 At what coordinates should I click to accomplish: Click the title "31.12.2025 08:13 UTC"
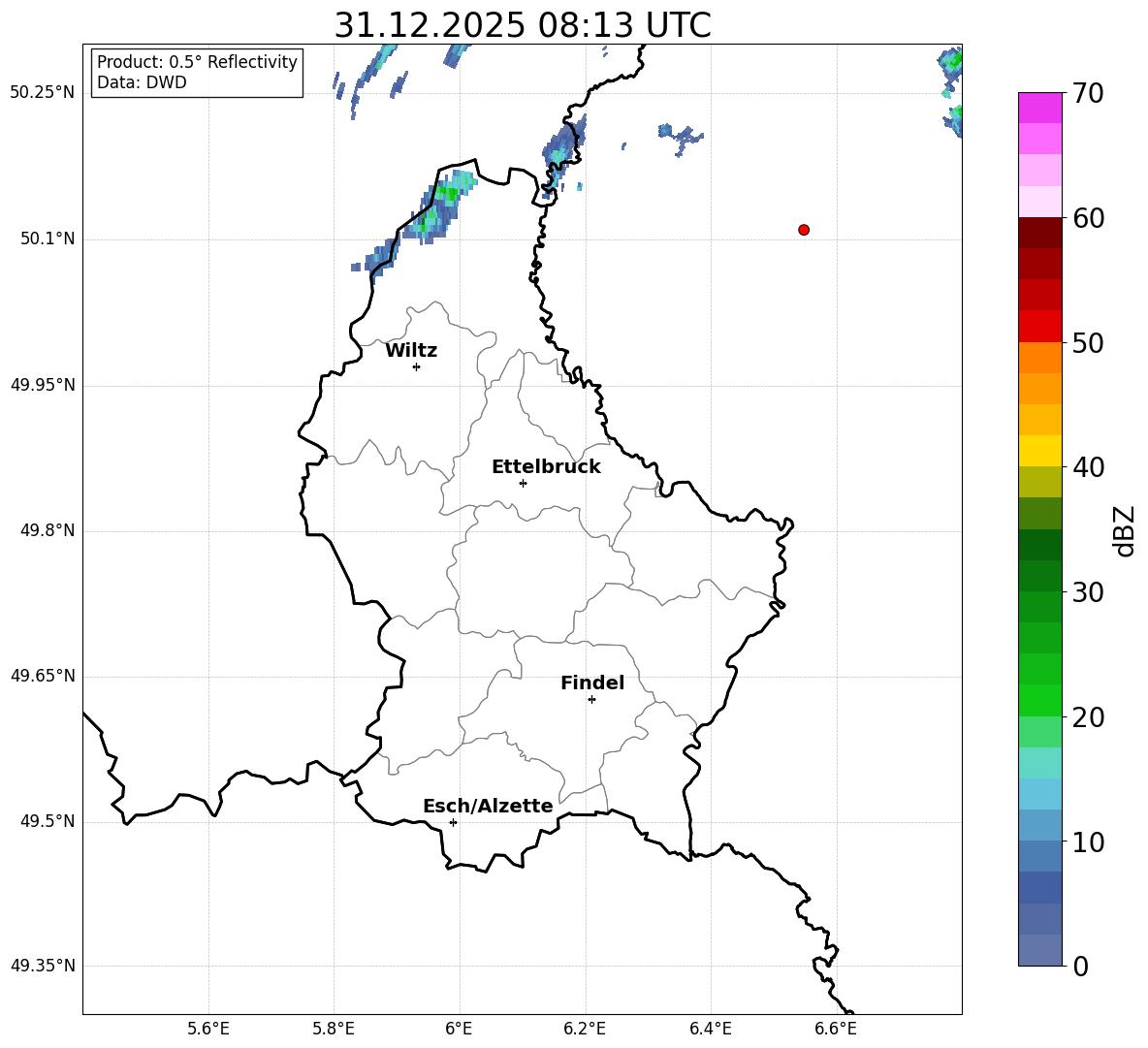tap(523, 25)
